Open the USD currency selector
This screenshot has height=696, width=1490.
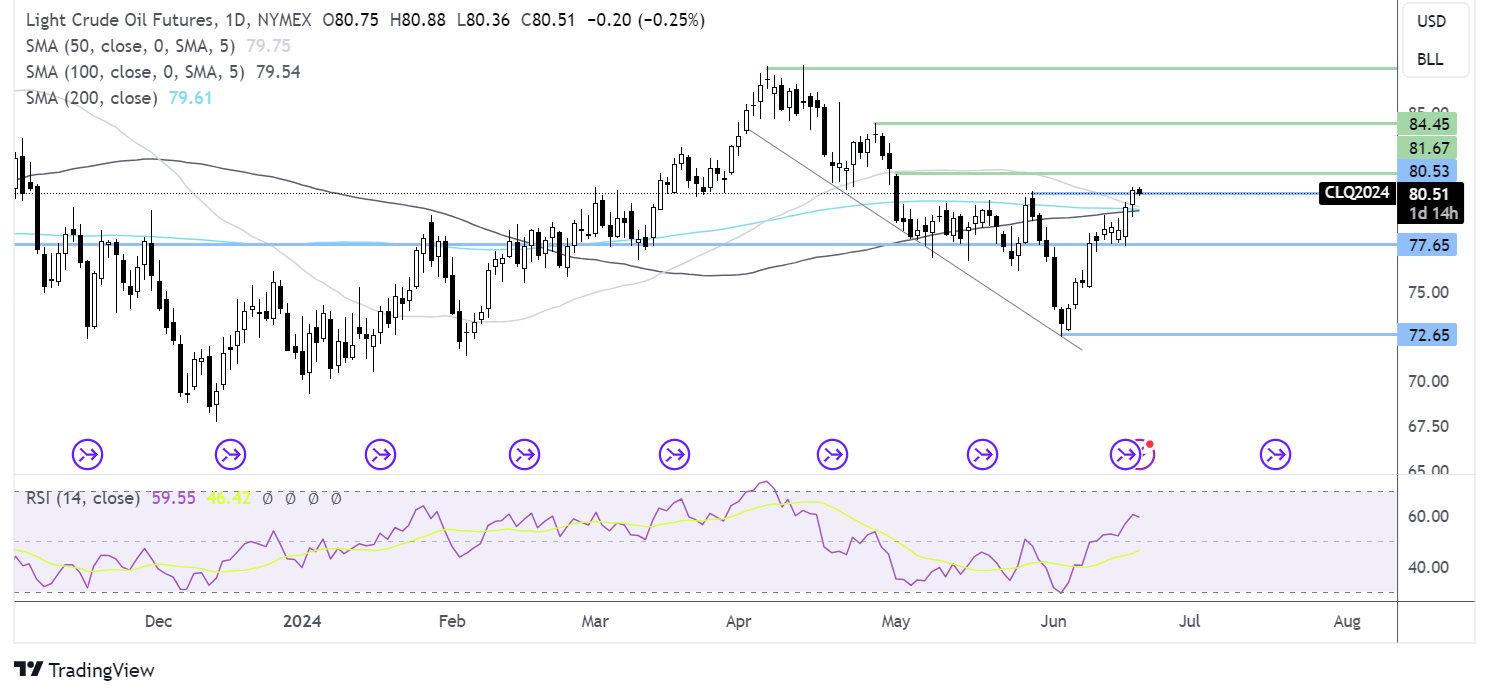(x=1430, y=21)
